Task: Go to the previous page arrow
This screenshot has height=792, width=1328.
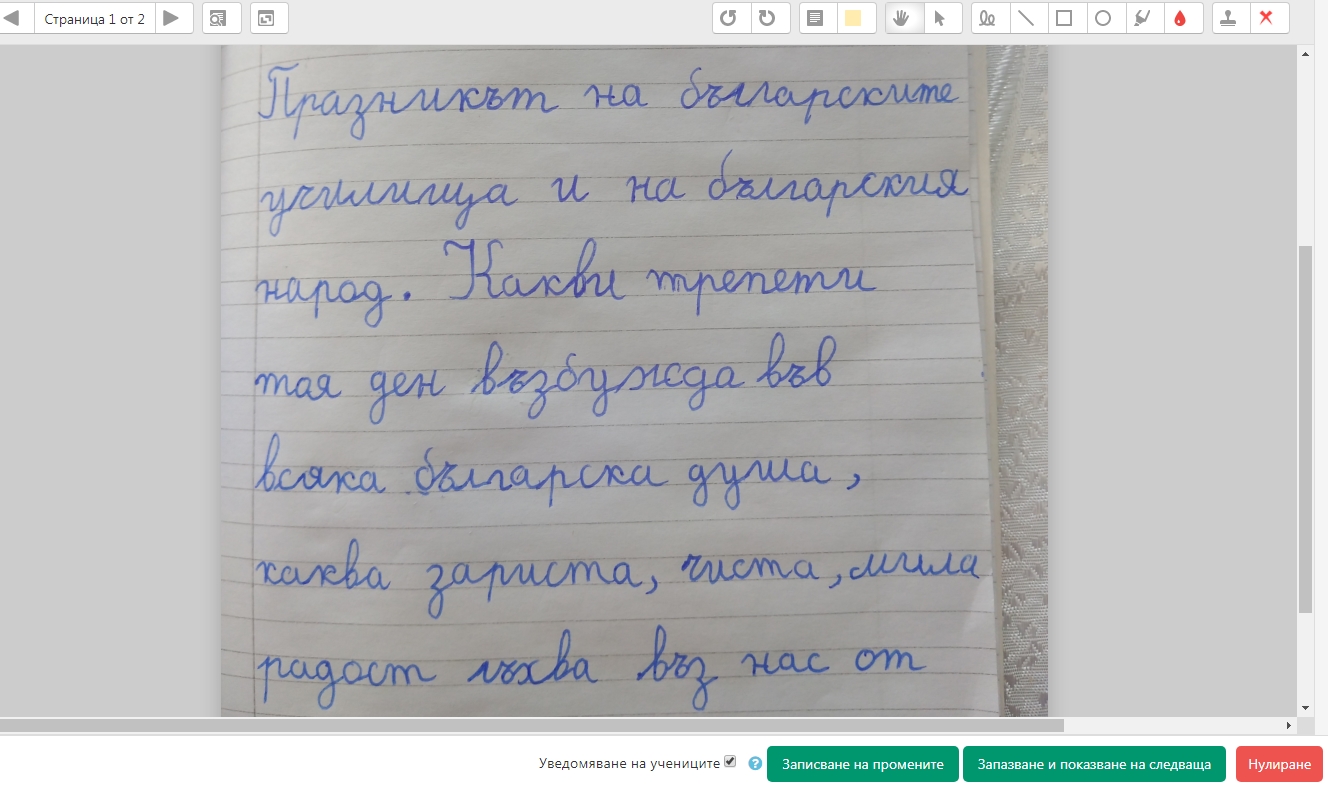Action: click(x=13, y=18)
